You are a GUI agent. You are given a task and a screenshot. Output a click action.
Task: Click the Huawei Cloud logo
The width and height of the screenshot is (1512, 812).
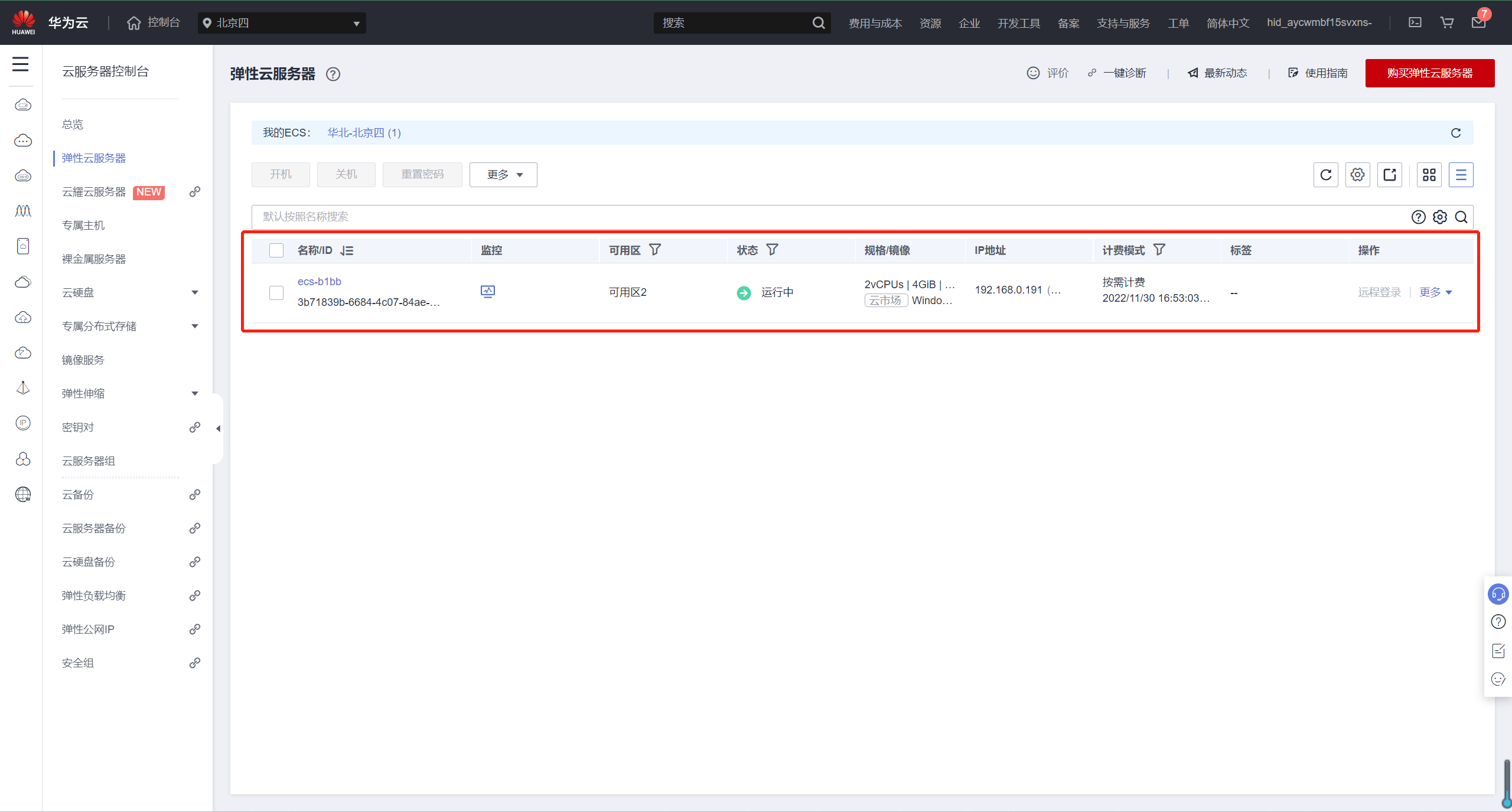click(x=24, y=22)
